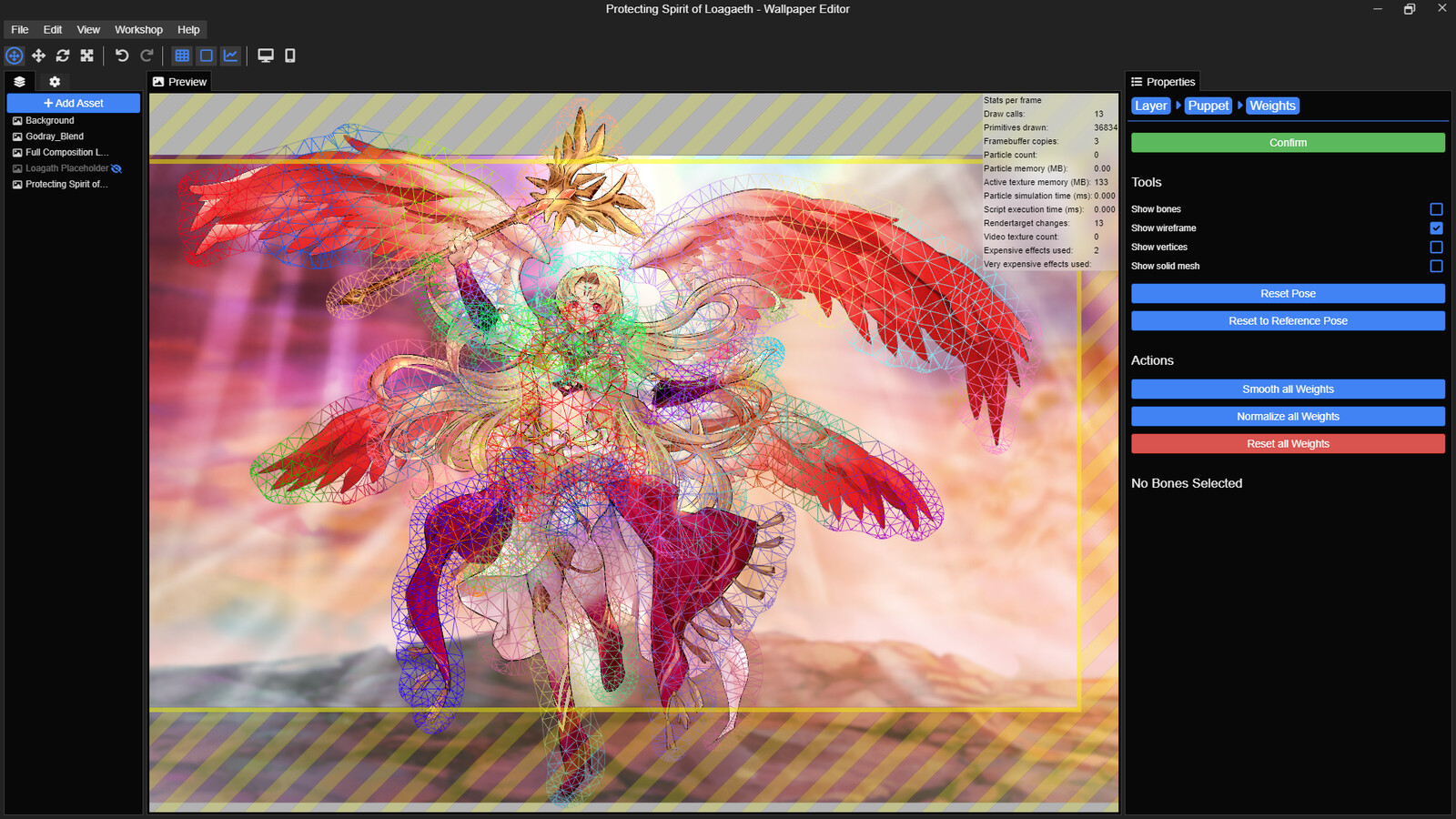Click Normalize all Weights button

[1288, 417]
